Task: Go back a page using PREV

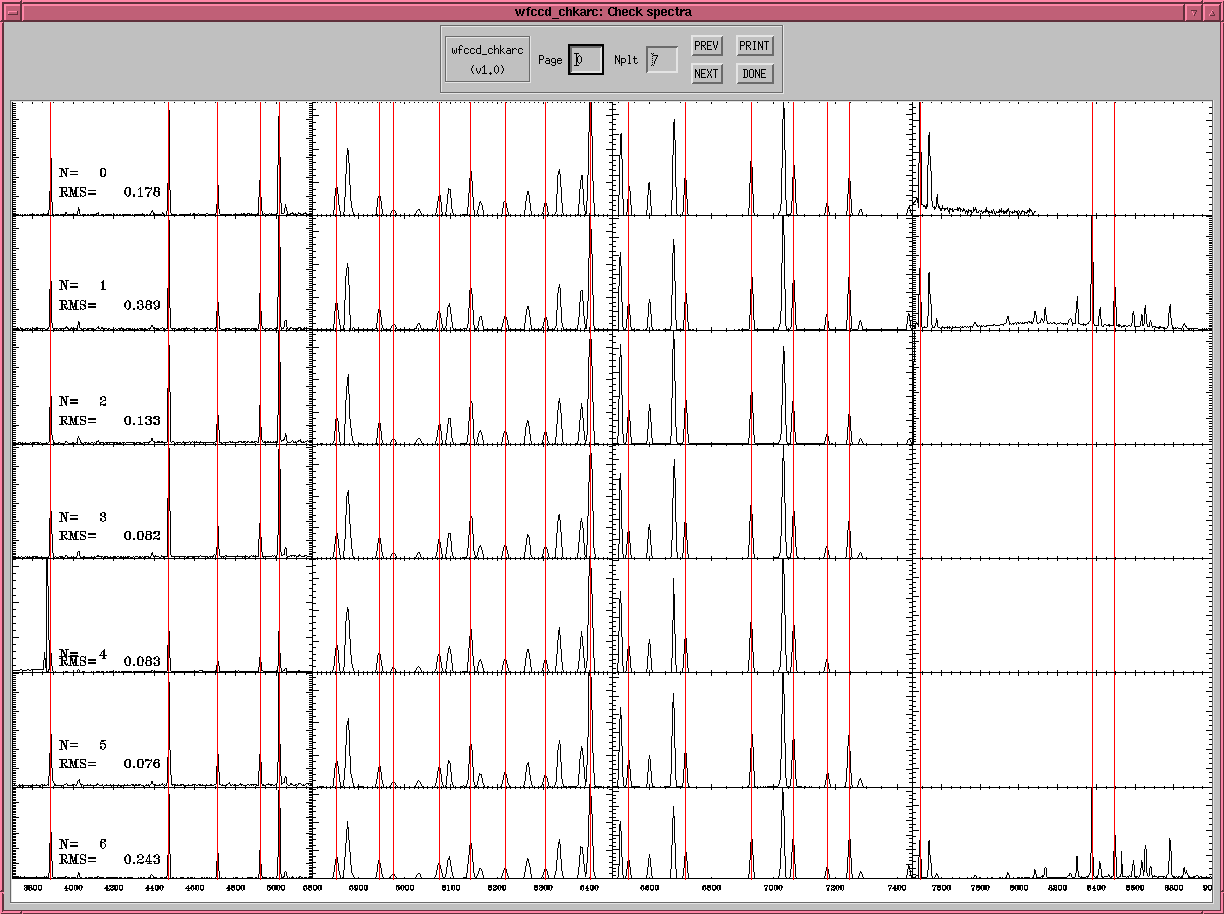Action: tap(706, 45)
